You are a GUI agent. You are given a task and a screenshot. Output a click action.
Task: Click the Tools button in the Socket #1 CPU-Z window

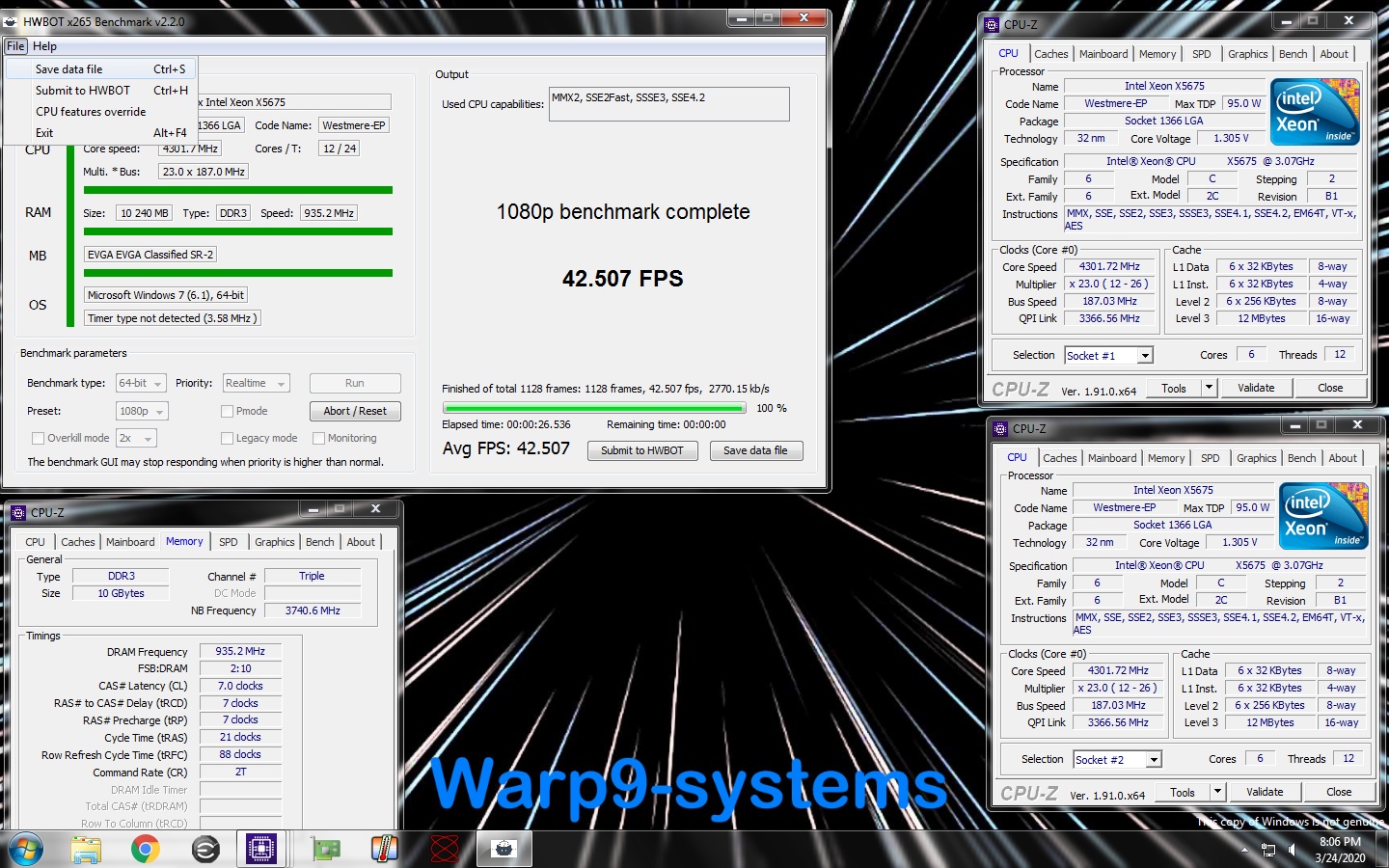click(x=1174, y=388)
